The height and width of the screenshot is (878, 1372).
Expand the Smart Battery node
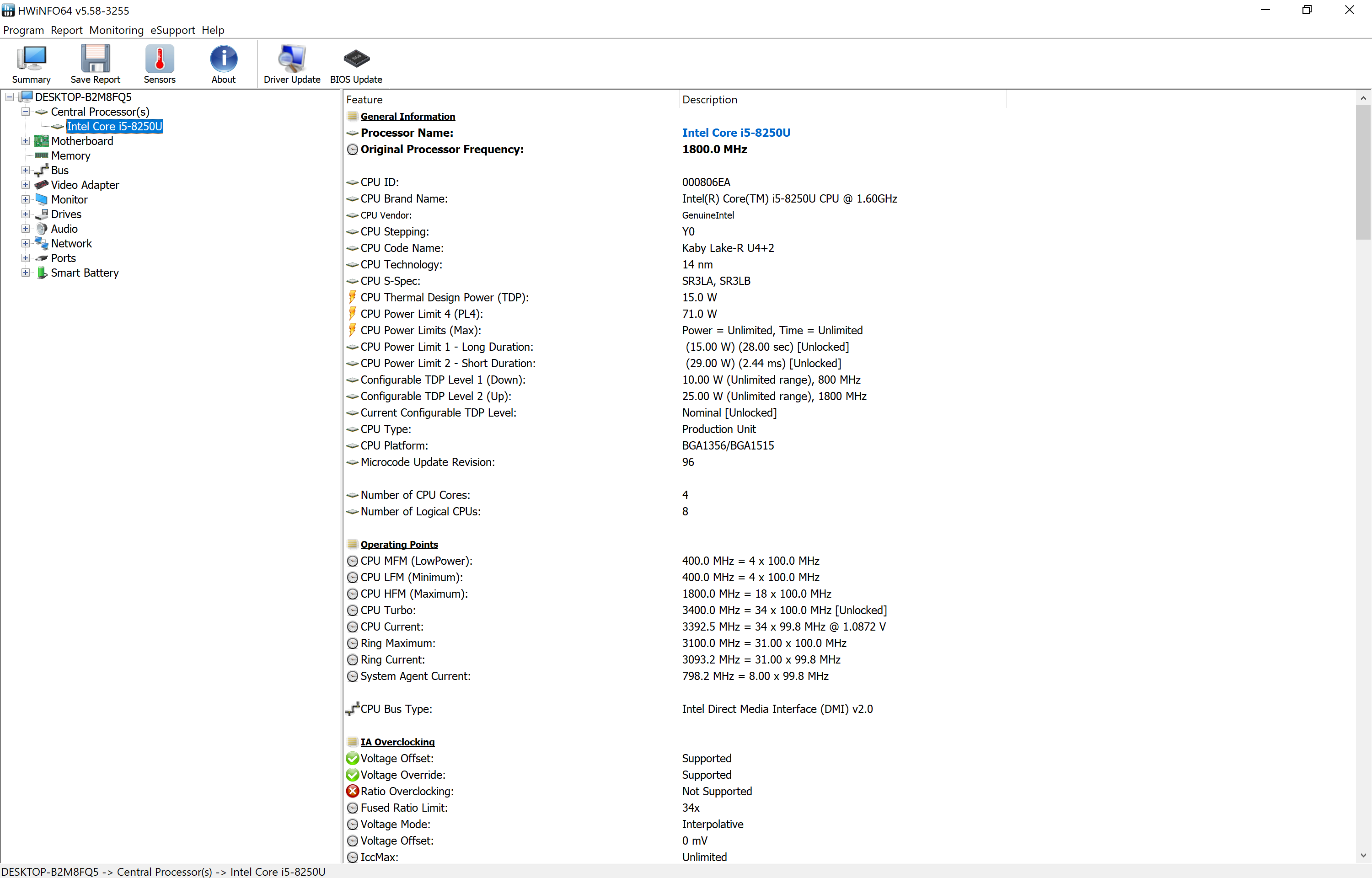[26, 273]
